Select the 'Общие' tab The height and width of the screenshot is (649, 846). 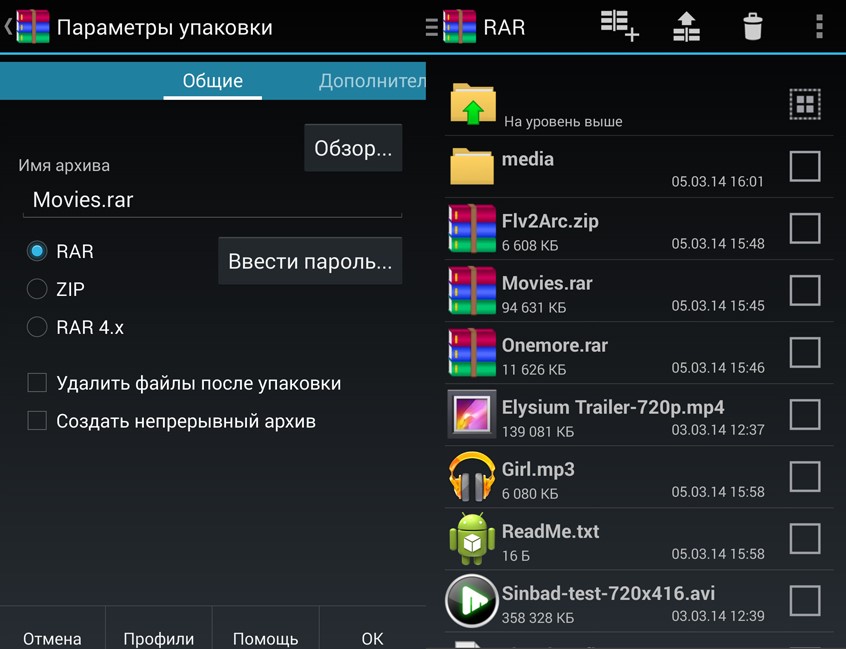tap(212, 81)
